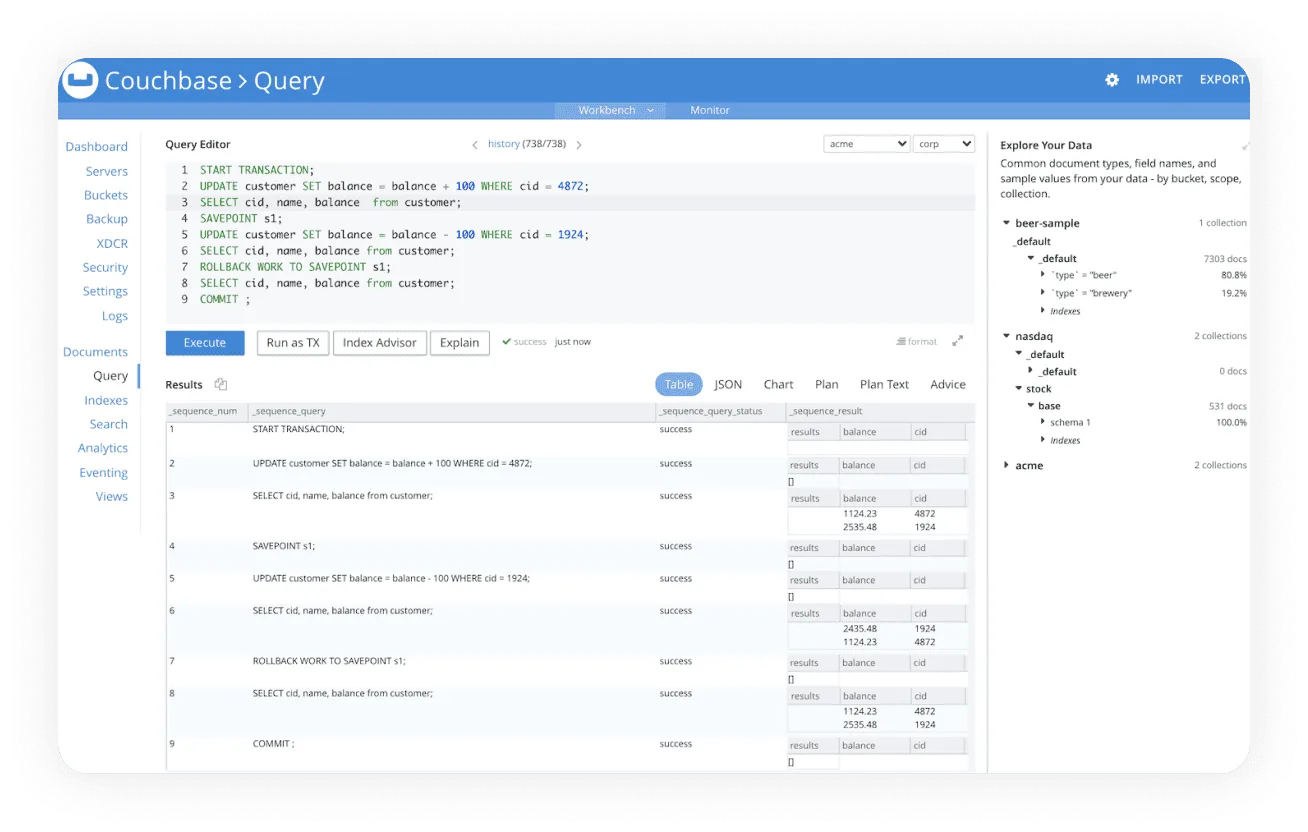Open the corp scope dropdown
This screenshot has width=1308, height=832.
click(944, 144)
